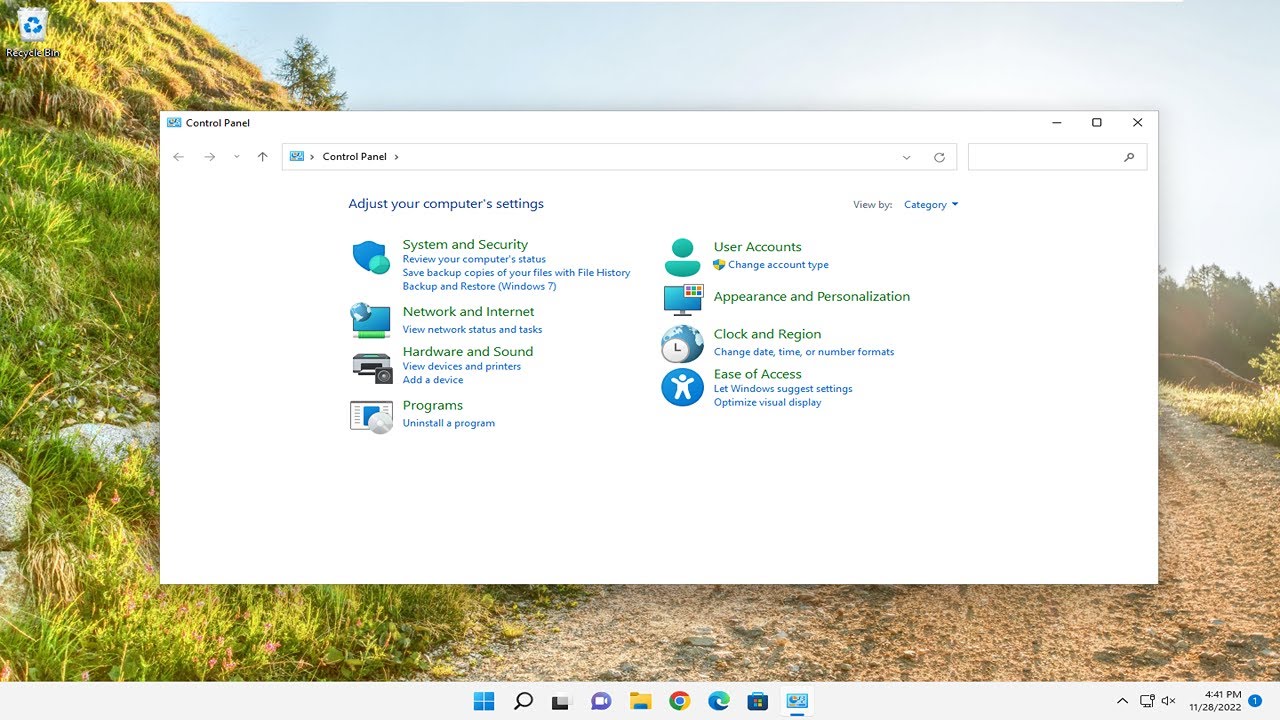Open the notification badge in the taskbar

pyautogui.click(x=1255, y=701)
